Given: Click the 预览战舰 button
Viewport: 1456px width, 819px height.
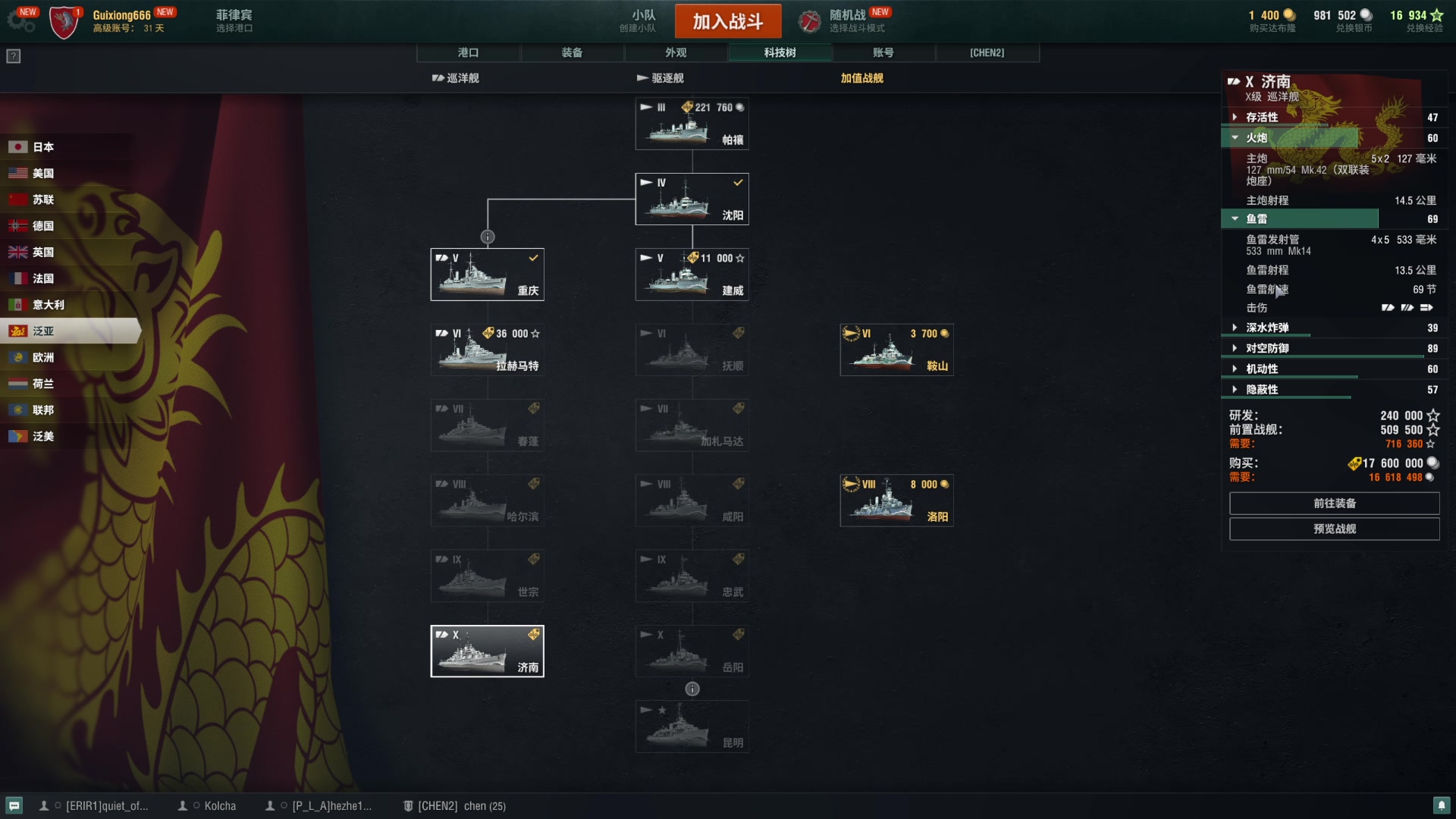Looking at the screenshot, I should pyautogui.click(x=1334, y=529).
